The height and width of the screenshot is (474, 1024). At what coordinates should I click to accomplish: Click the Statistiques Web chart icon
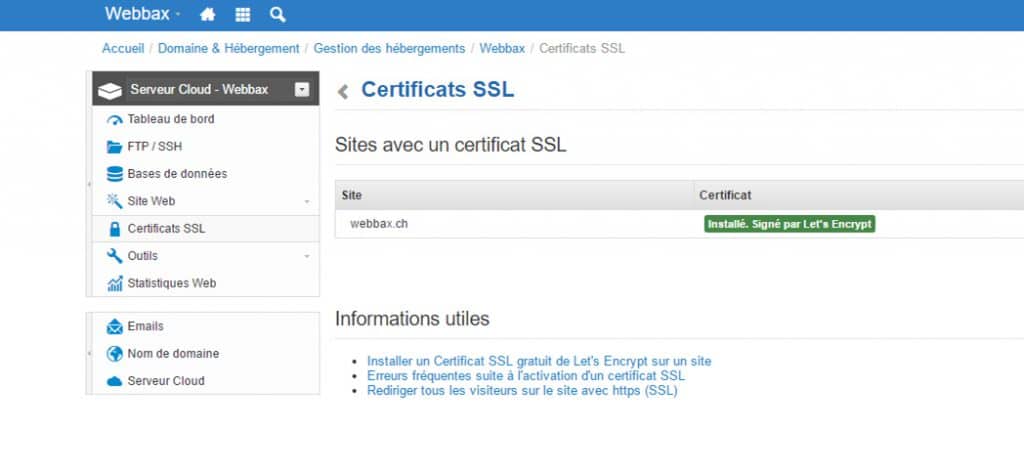115,283
